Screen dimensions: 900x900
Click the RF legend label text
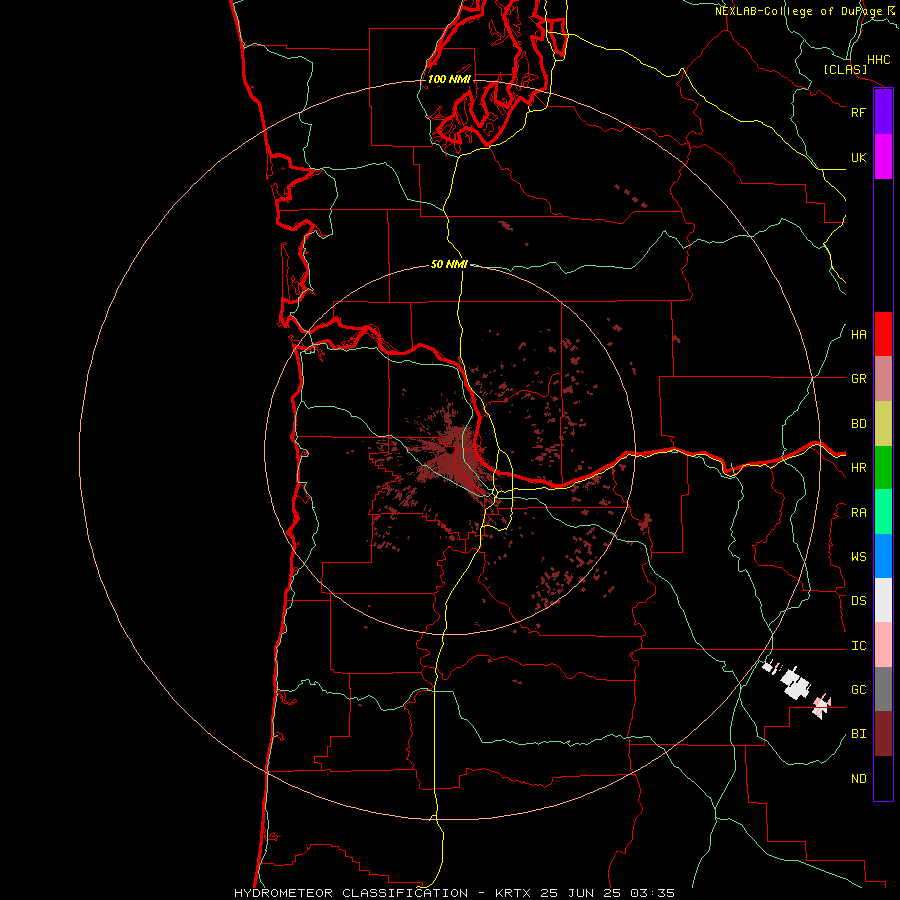click(x=858, y=112)
